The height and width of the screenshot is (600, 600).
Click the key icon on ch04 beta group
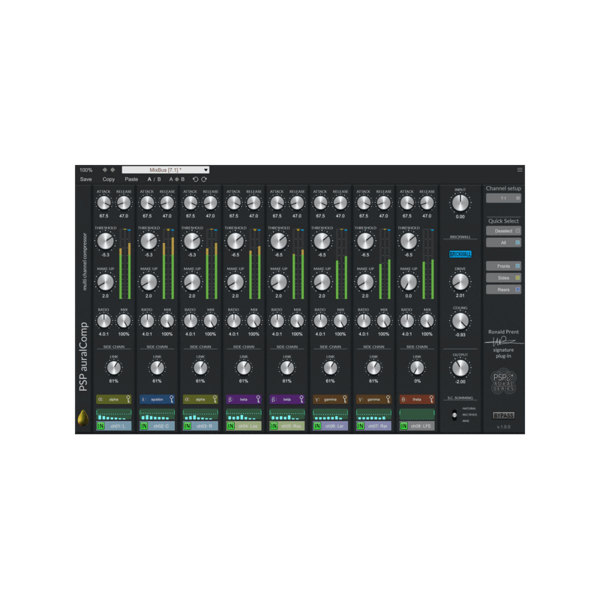[x=258, y=399]
